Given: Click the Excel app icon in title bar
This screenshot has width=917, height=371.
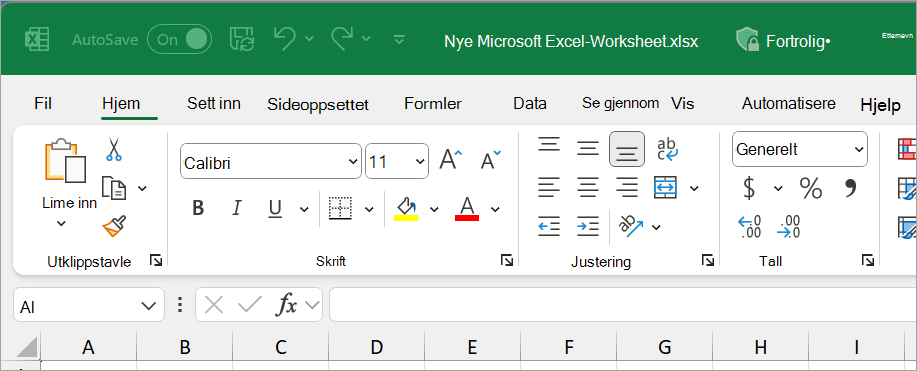Looking at the screenshot, I should (x=36, y=40).
